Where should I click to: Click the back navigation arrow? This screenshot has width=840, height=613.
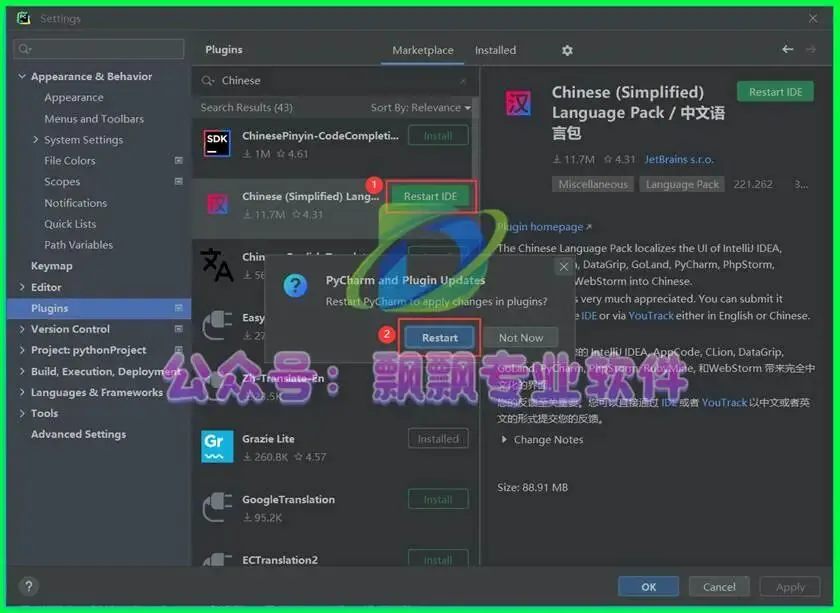tap(787, 49)
